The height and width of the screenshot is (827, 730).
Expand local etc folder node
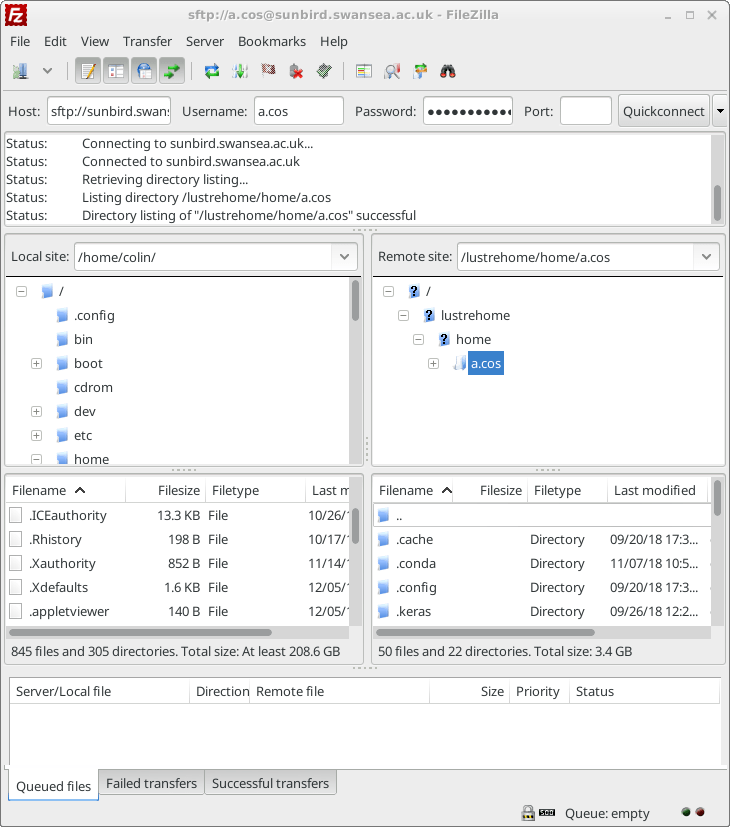coord(36,436)
